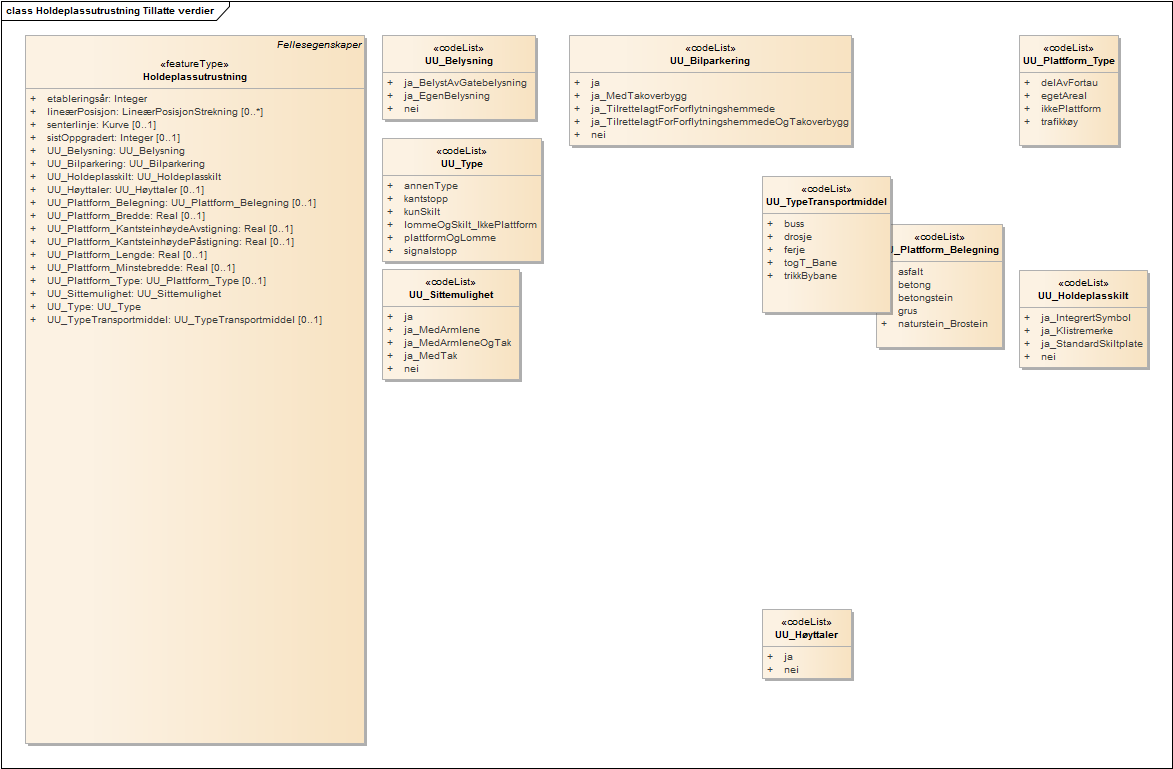1173x769 pixels.
Task: Click the etableringsår: Integer attribute
Action: (x=97, y=99)
